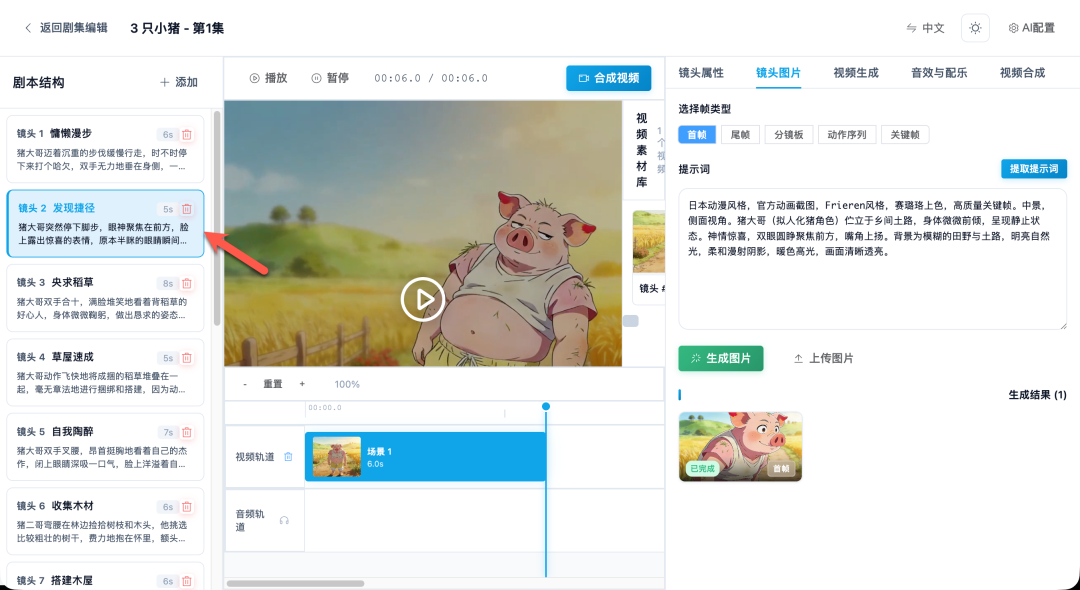The image size is (1080, 590).
Task: Click the back arrow beside 返回剧集编辑
Action: pos(28,28)
